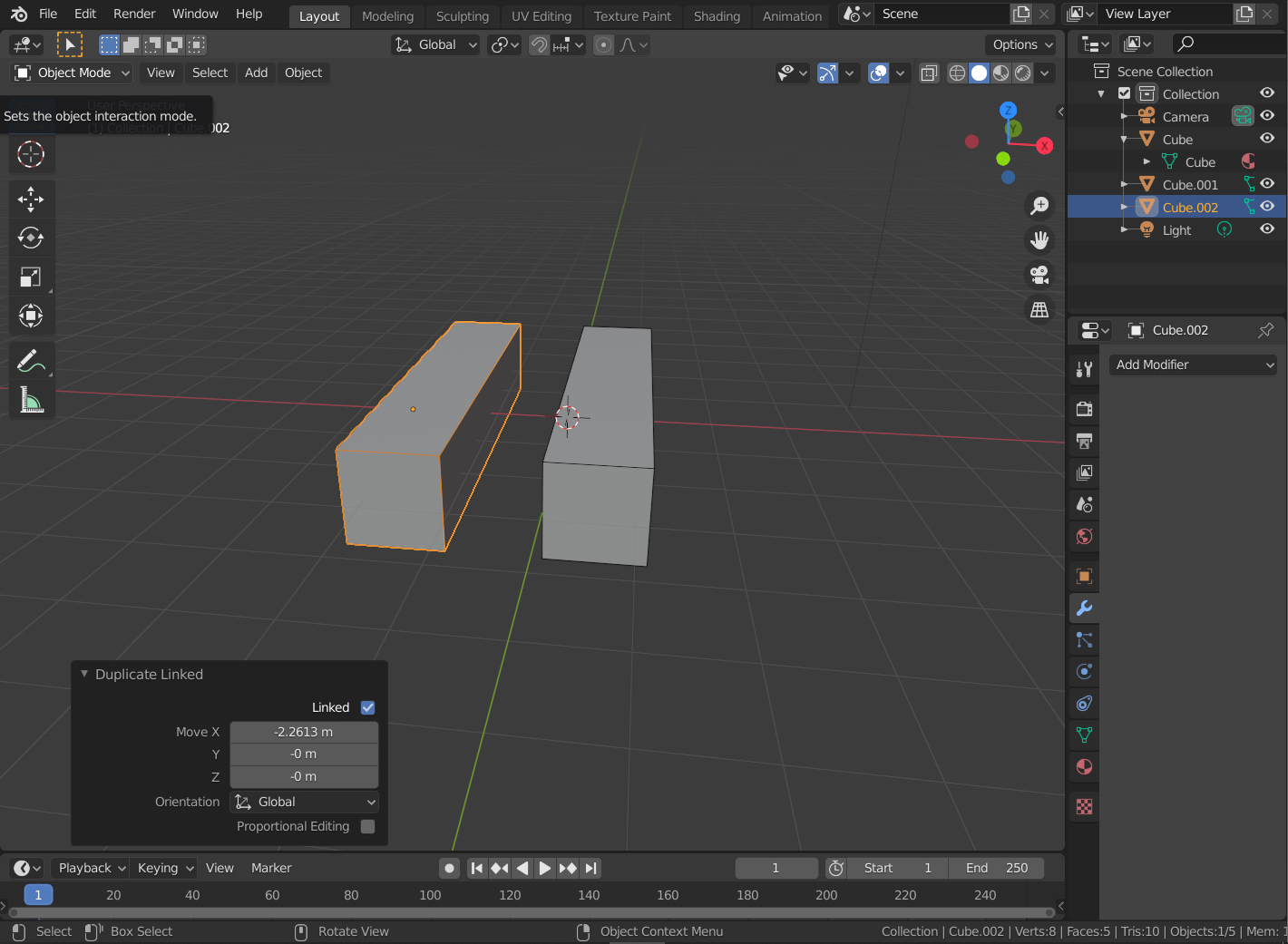Open Output properties tab
The height and width of the screenshot is (944, 1288).
[x=1084, y=441]
